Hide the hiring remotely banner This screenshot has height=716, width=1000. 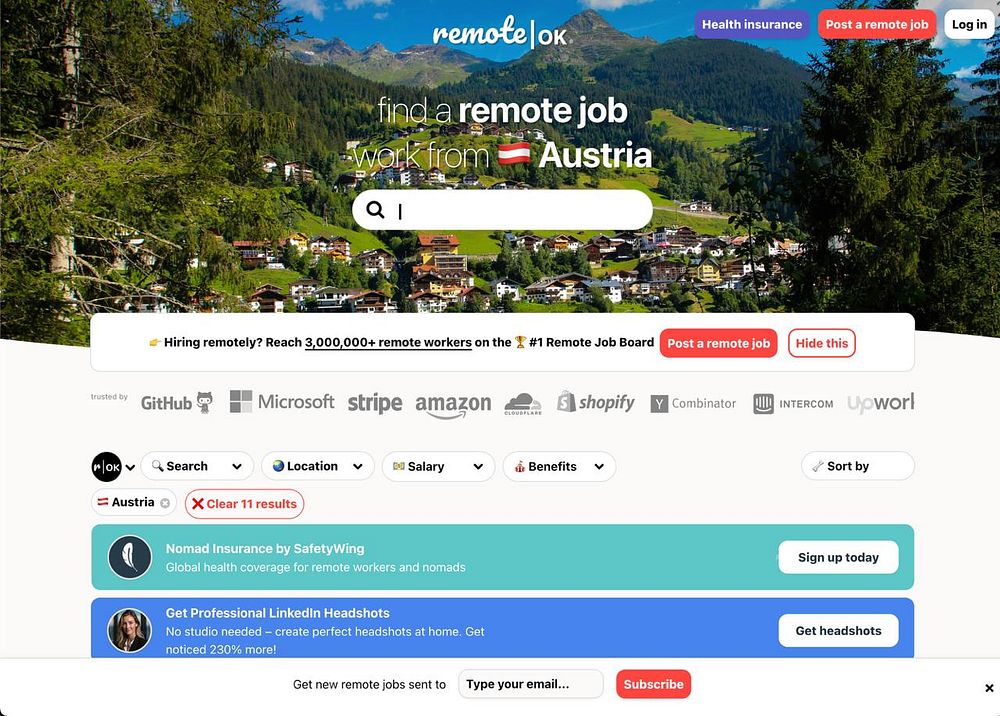pos(821,343)
